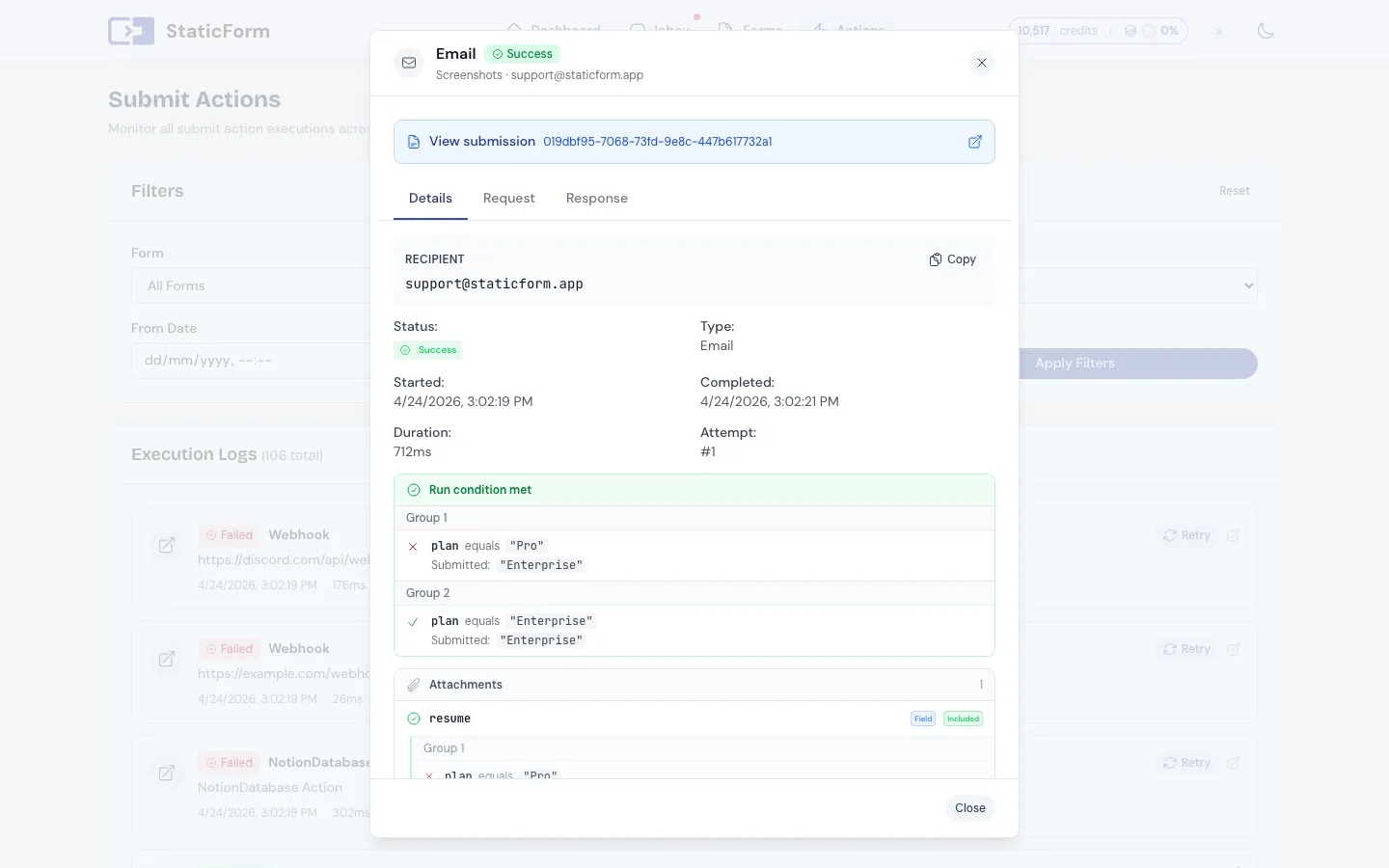Click the Failed badge on NotionDatabase row
Screen dimensions: 1389x868
[229, 763]
